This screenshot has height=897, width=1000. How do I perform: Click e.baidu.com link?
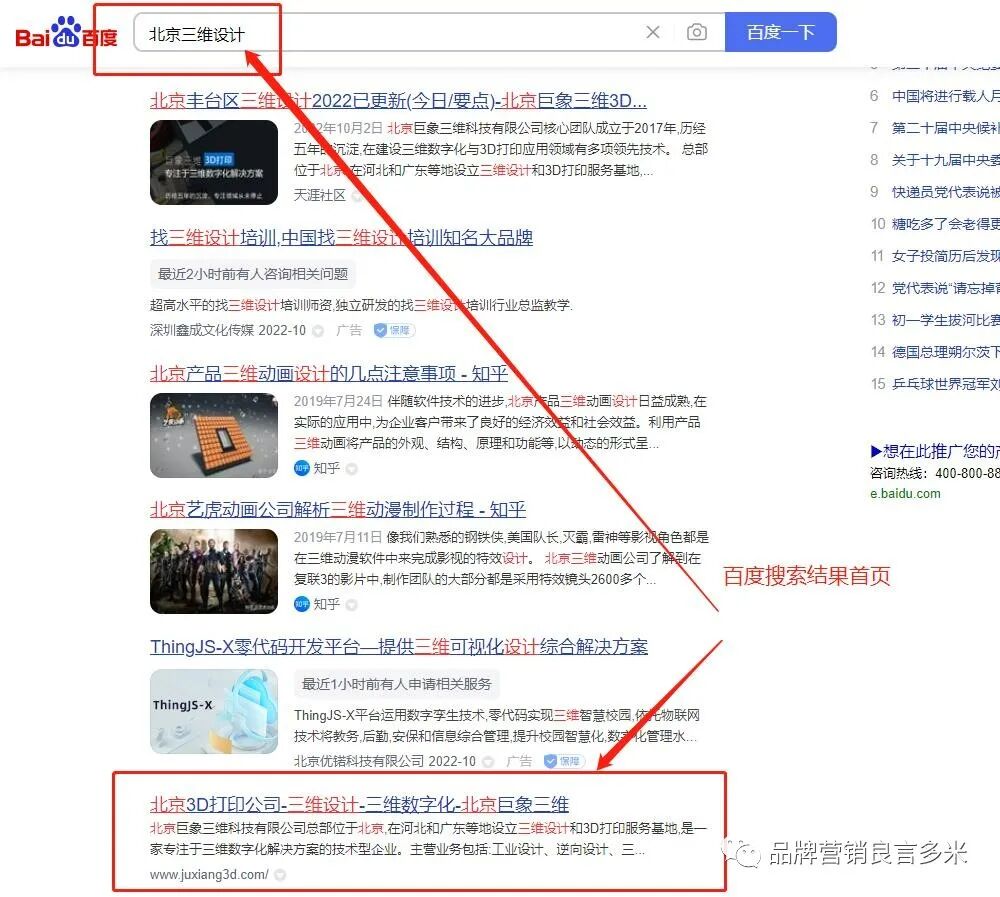[x=905, y=493]
